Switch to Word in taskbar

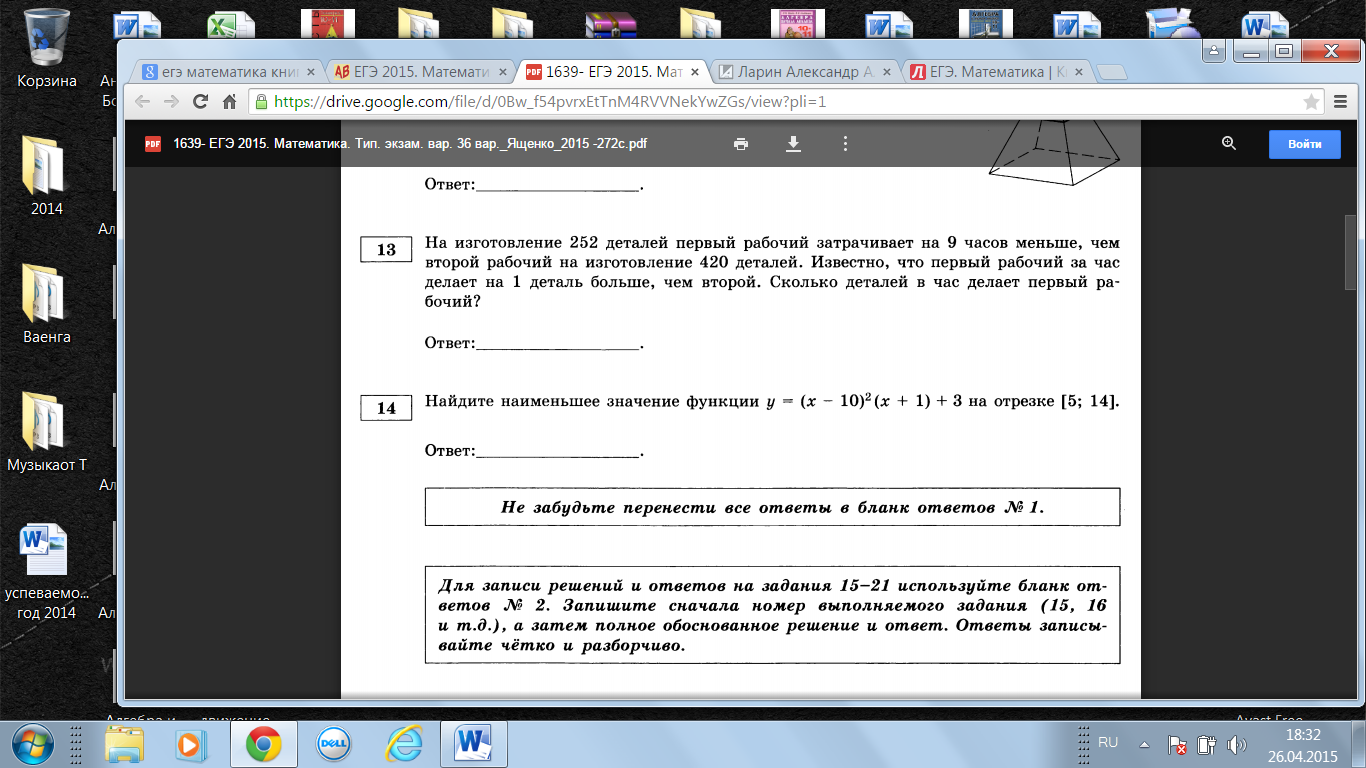click(472, 745)
